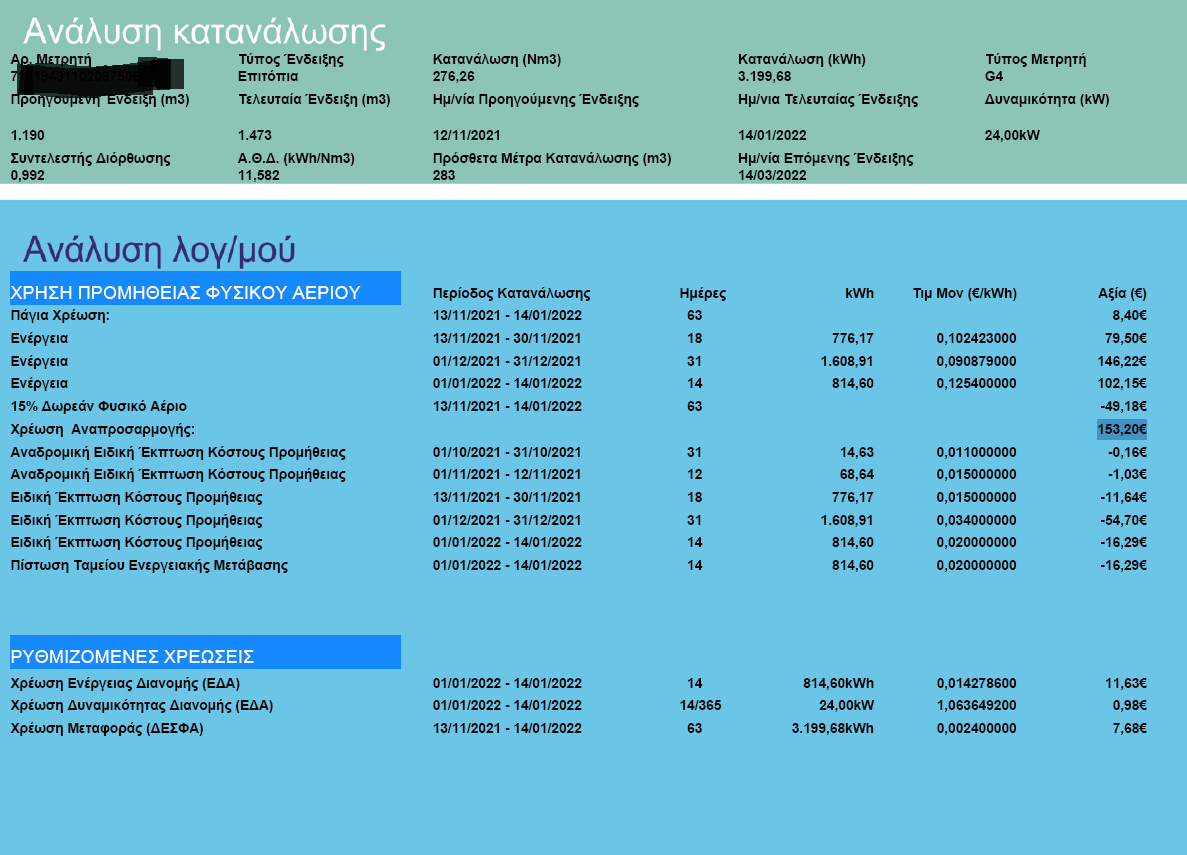This screenshot has height=855, width=1187.
Task: Click the consumption value 276,26 Nm3
Action: point(453,76)
